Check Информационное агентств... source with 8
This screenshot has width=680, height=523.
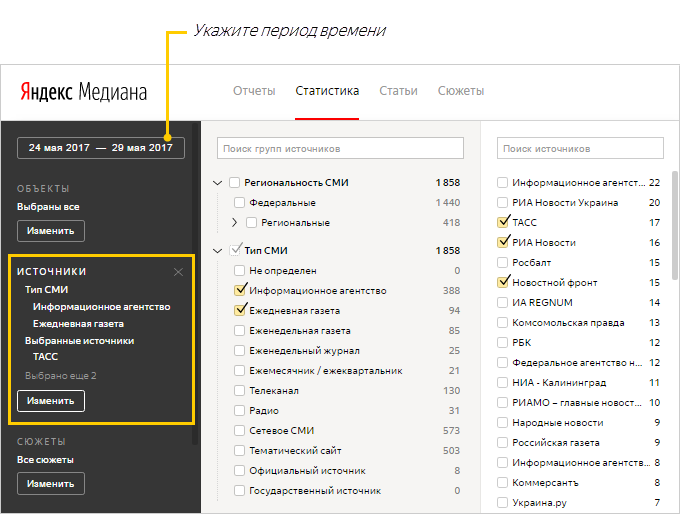click(x=502, y=463)
